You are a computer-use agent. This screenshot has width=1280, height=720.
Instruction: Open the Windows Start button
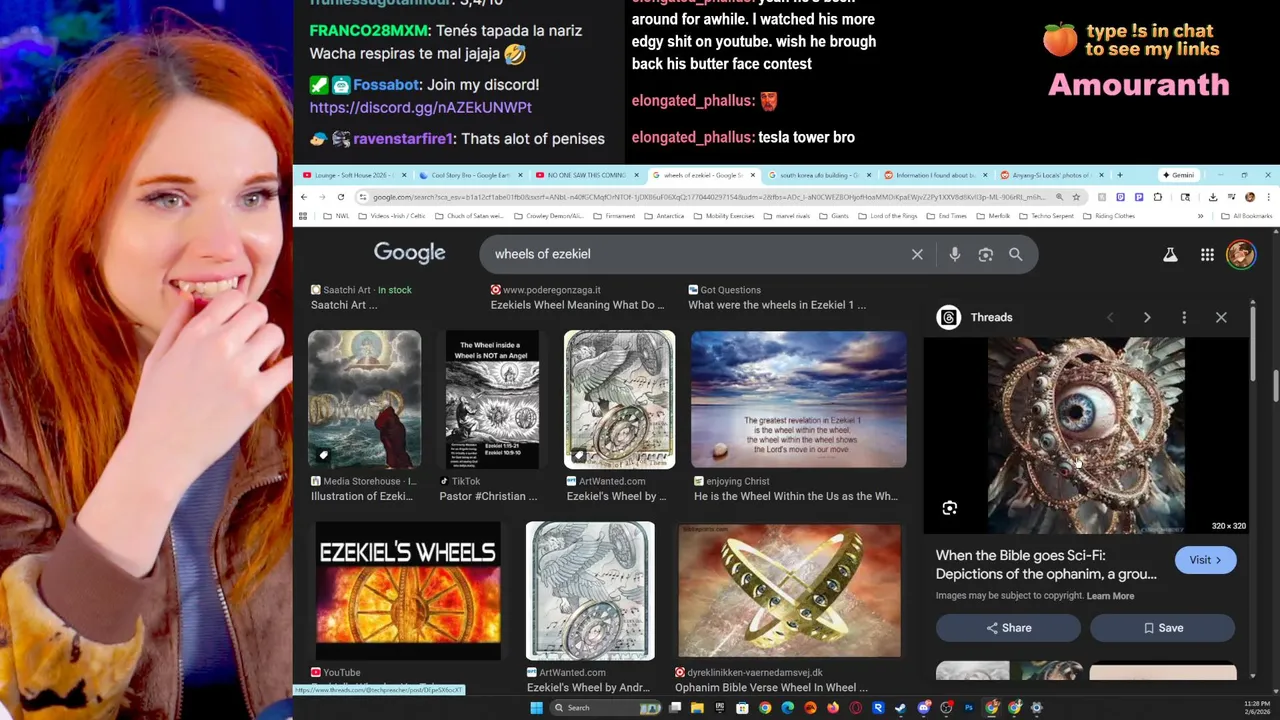pyautogui.click(x=537, y=708)
